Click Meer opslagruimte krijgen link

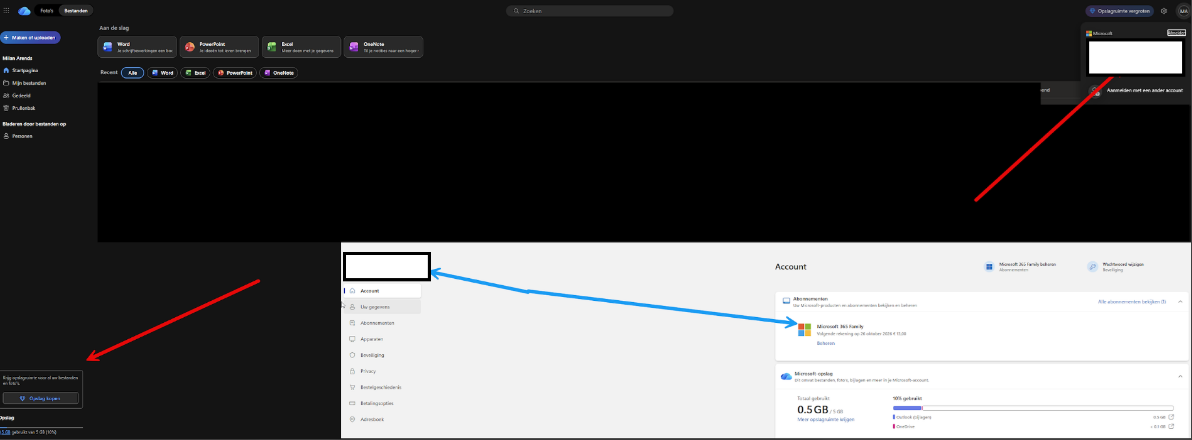[826, 419]
